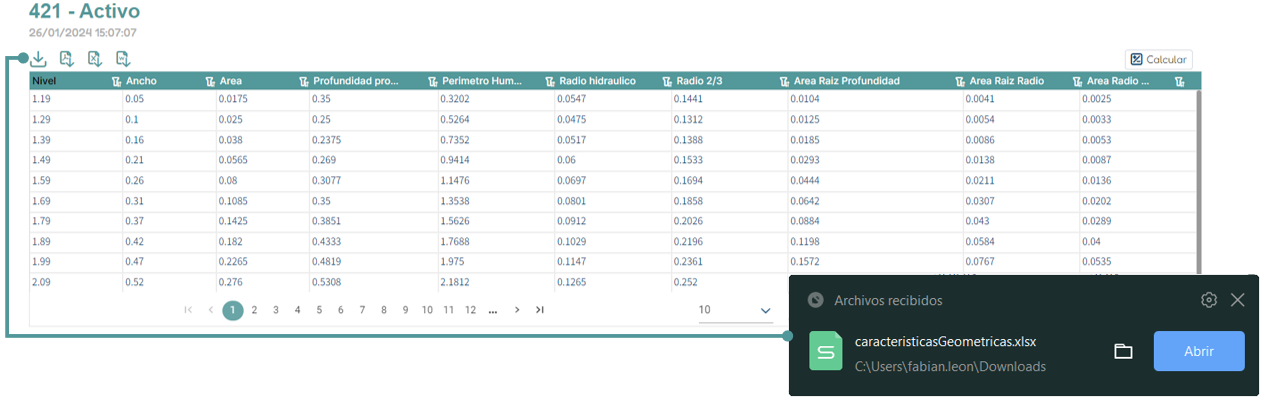Open filter for Area Radio... column
Image resolution: width=1265 pixels, height=400 pixels.
(x=1181, y=81)
